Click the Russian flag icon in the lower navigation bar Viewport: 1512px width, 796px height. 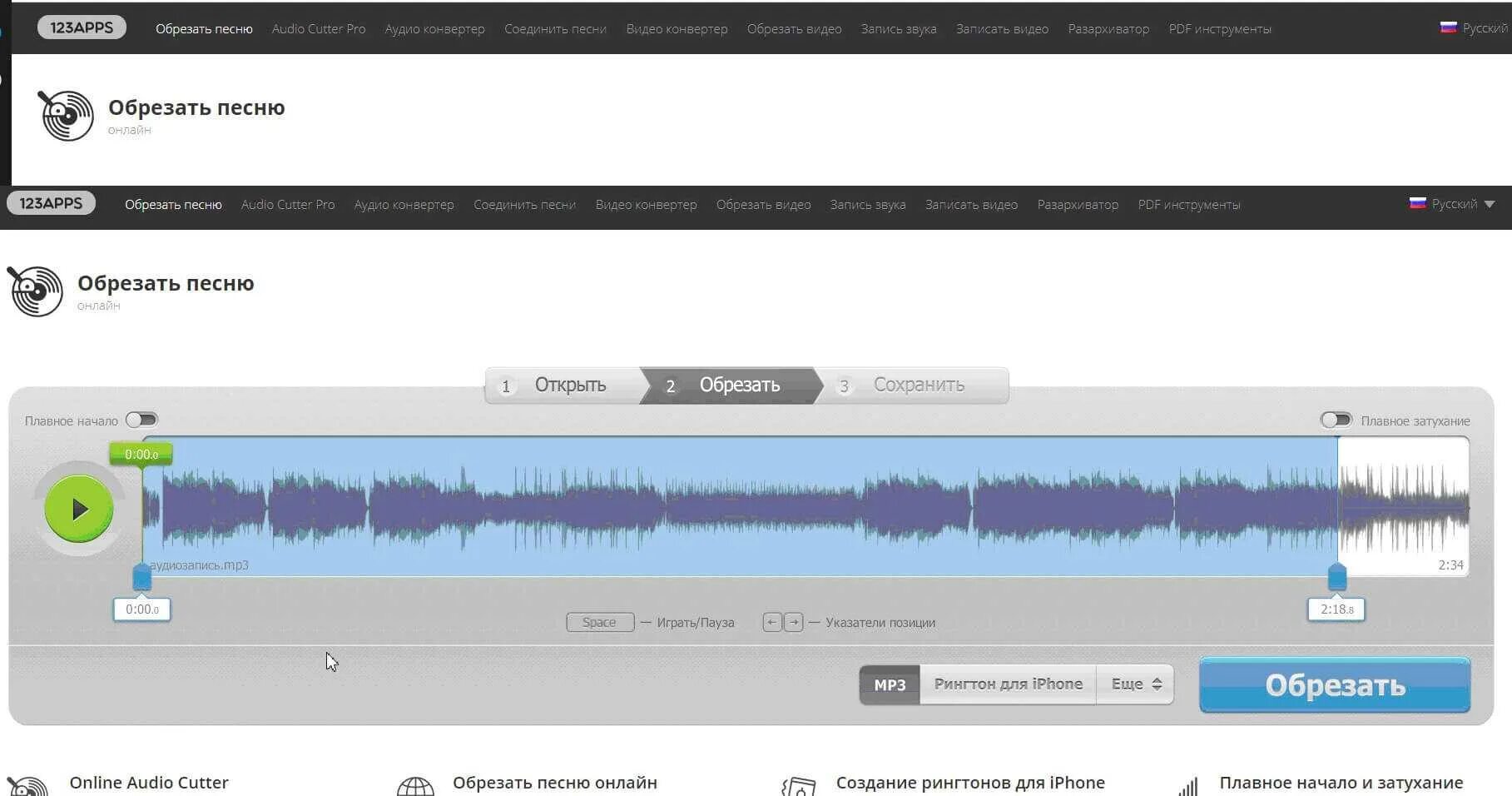pos(1418,203)
